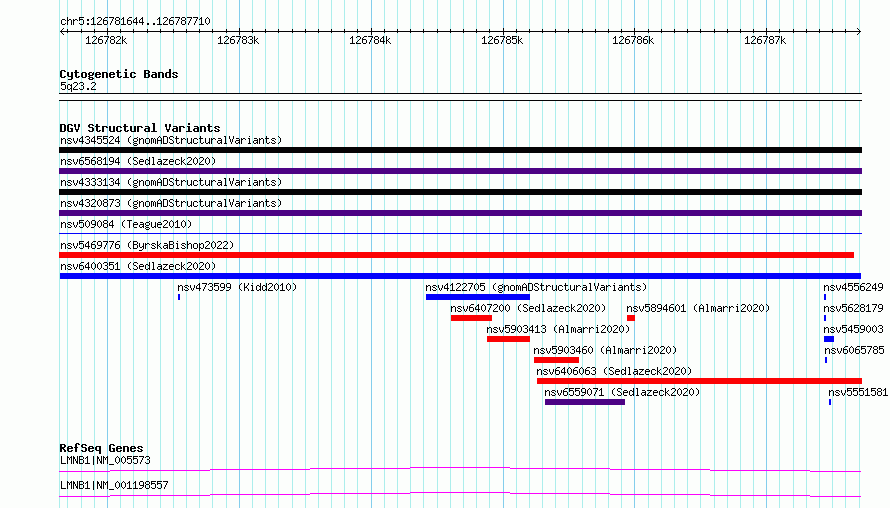Click the small blue marker under nsv473599
The image size is (890, 508).
tap(179, 297)
